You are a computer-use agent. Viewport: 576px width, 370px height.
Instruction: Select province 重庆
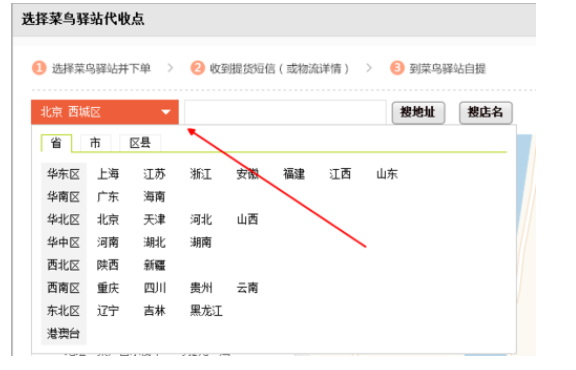pos(108,288)
